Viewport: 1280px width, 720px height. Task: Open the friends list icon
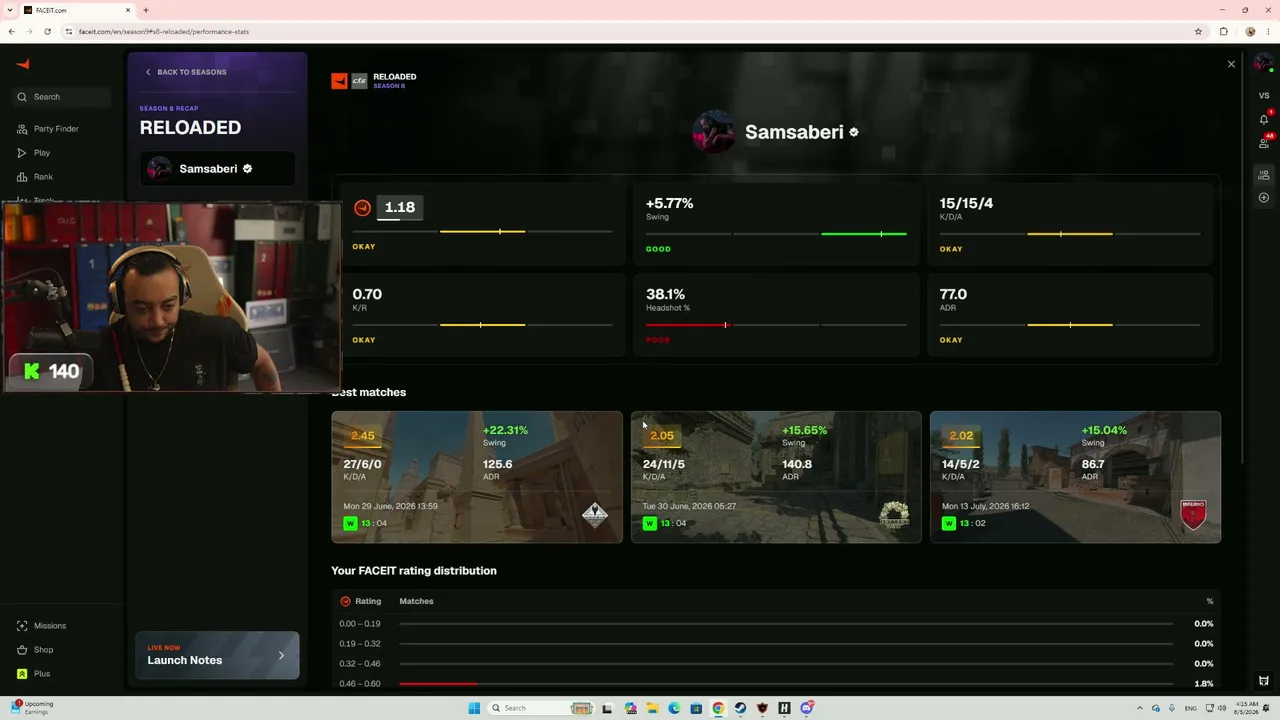click(1264, 143)
